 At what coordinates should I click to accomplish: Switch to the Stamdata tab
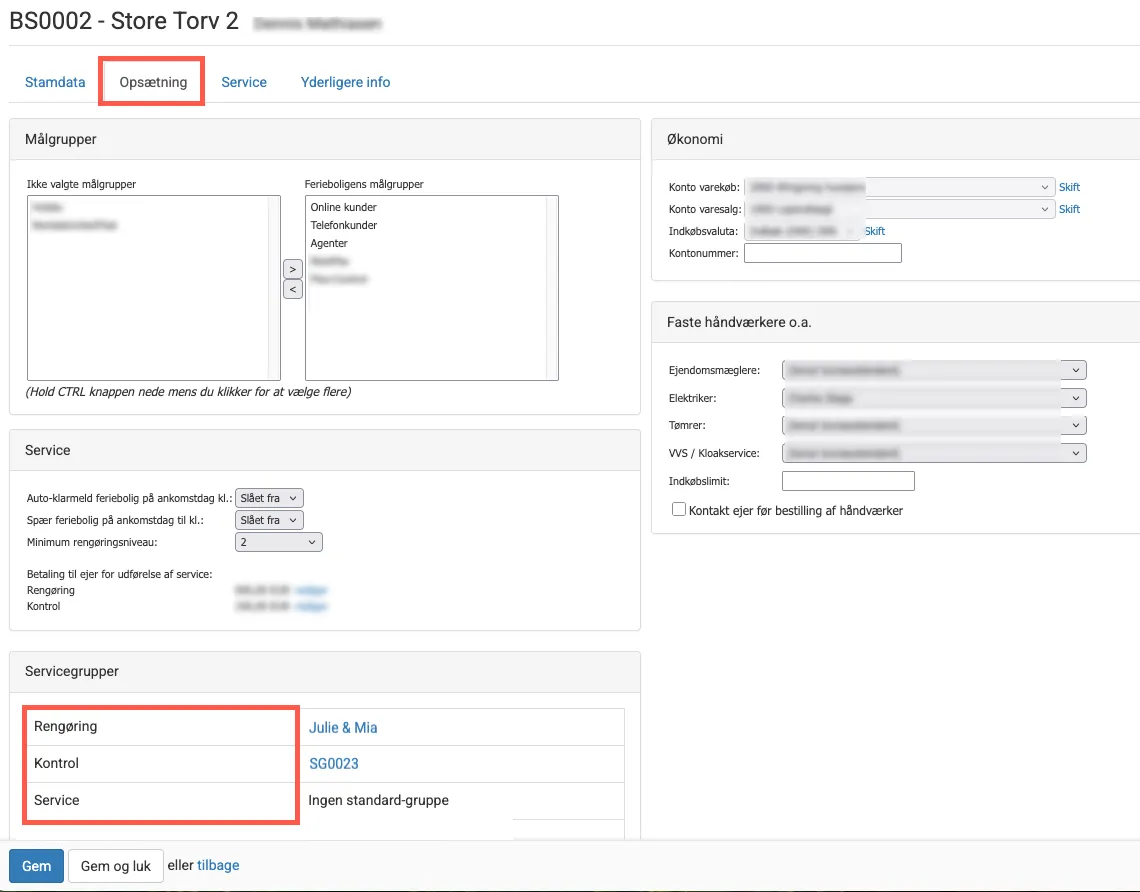point(55,82)
